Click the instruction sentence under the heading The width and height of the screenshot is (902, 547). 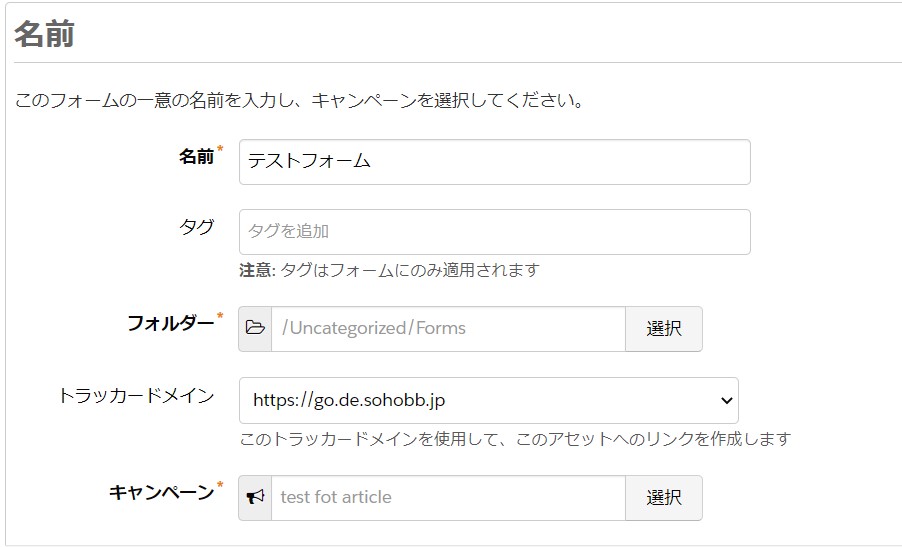[x=299, y=100]
